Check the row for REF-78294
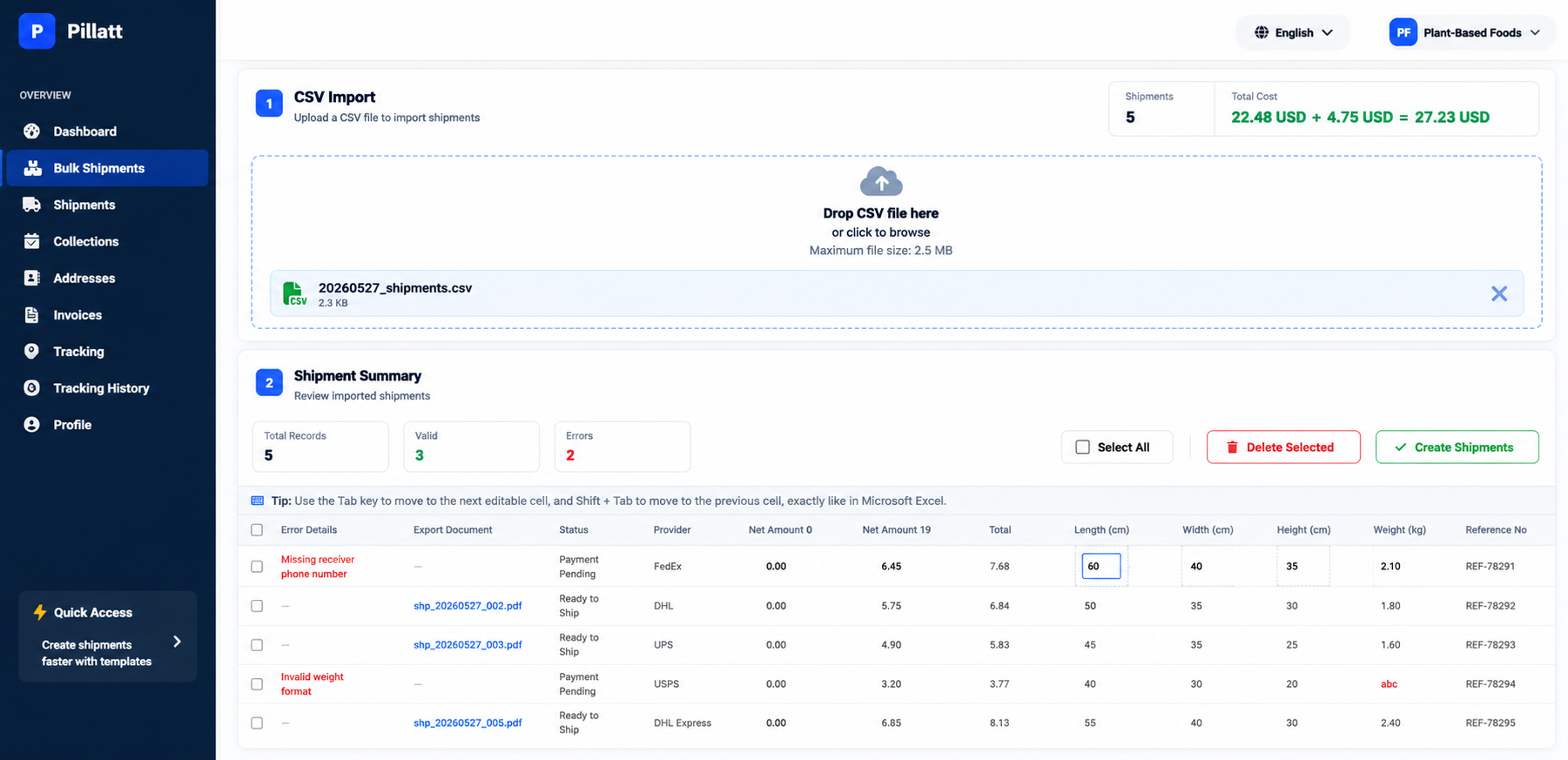 257,684
